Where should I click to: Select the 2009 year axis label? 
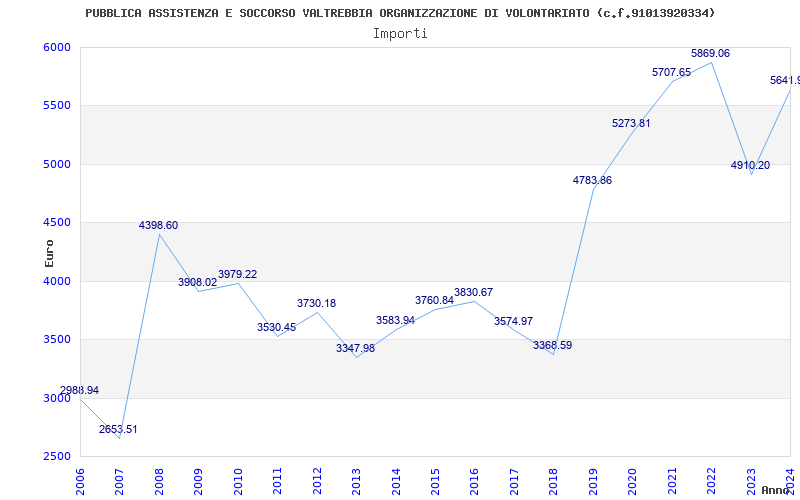pyautogui.click(x=198, y=482)
